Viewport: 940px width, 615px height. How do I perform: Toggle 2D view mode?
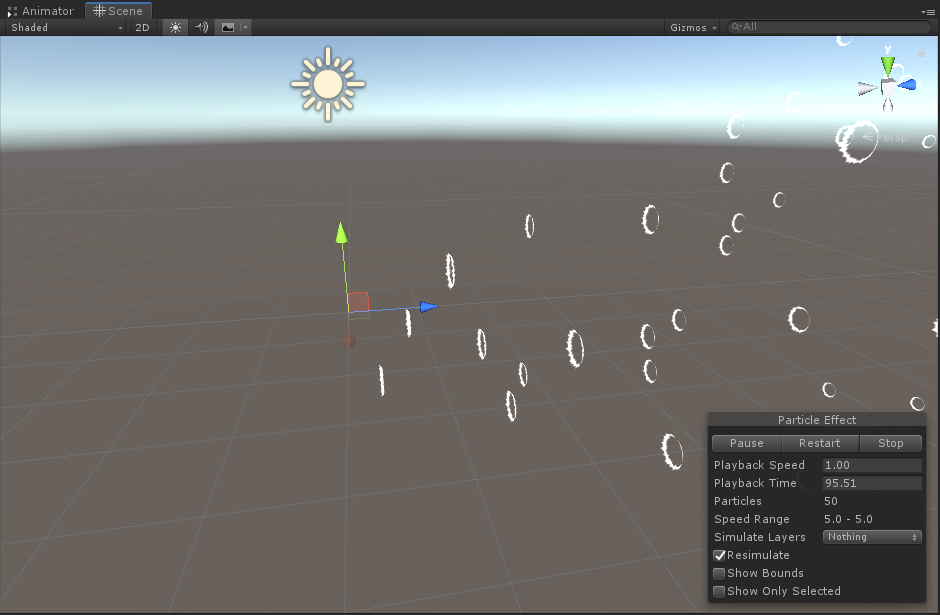tap(142, 28)
